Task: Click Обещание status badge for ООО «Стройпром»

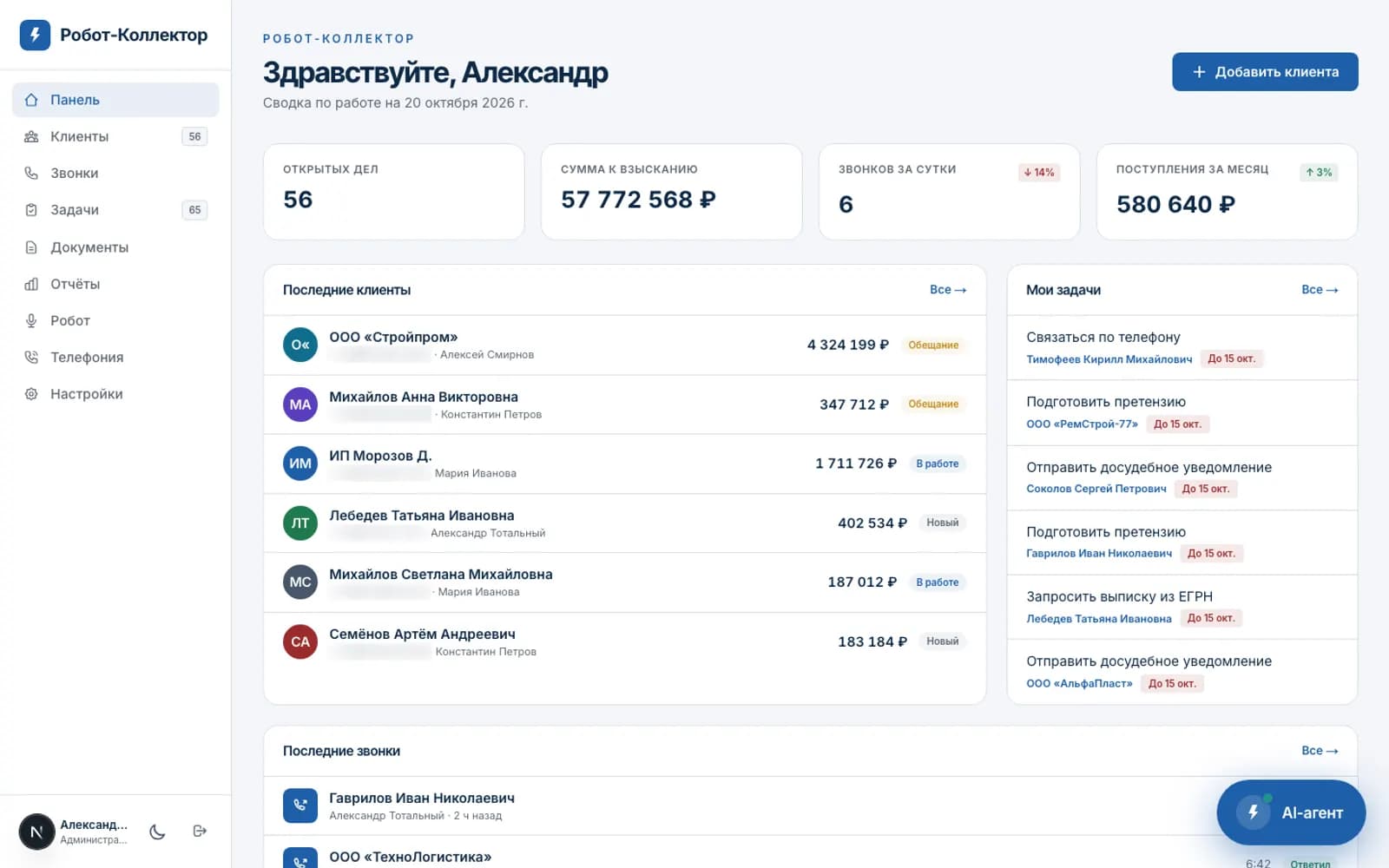Action: coord(933,345)
